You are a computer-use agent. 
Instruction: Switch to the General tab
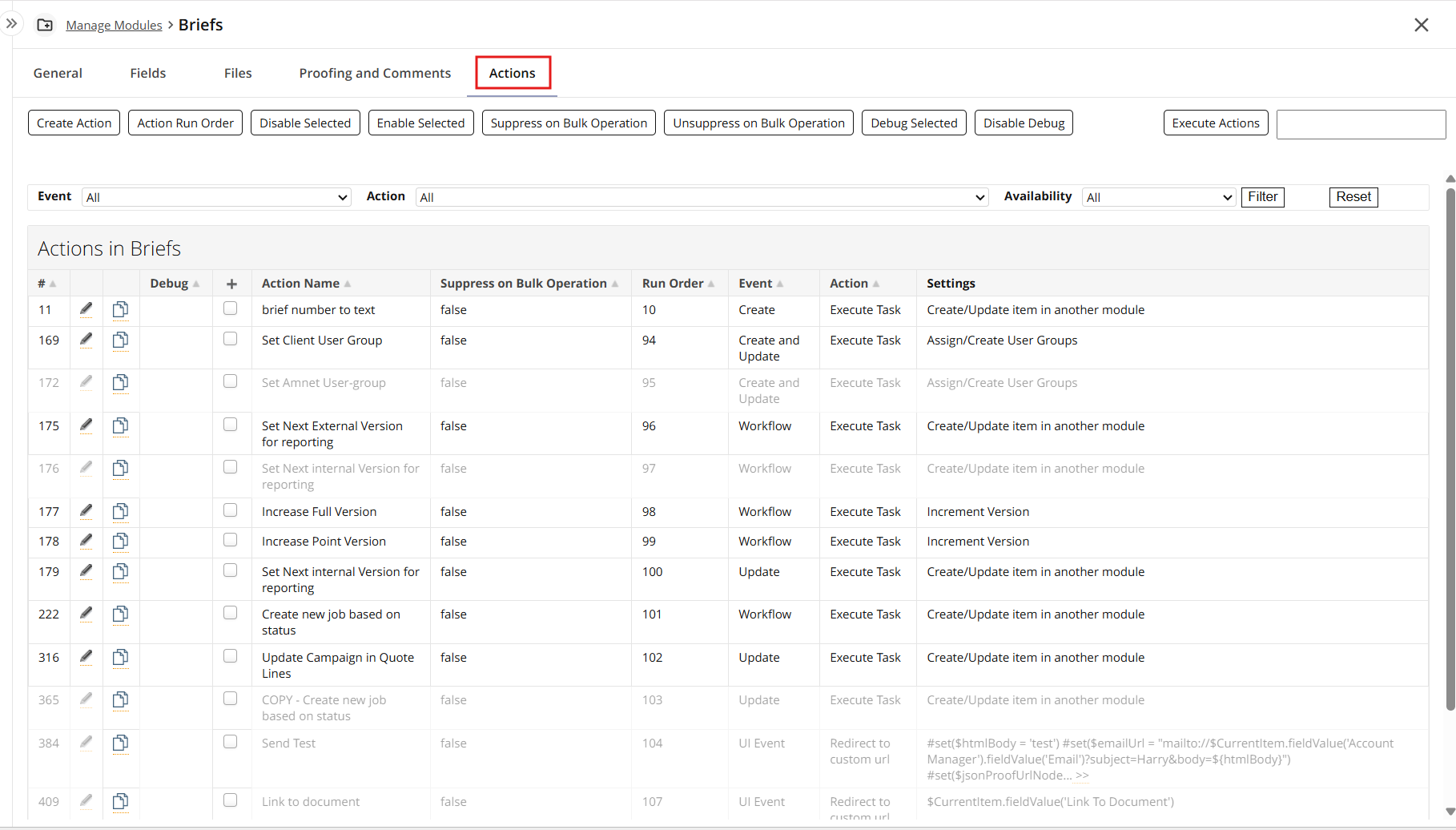(58, 73)
